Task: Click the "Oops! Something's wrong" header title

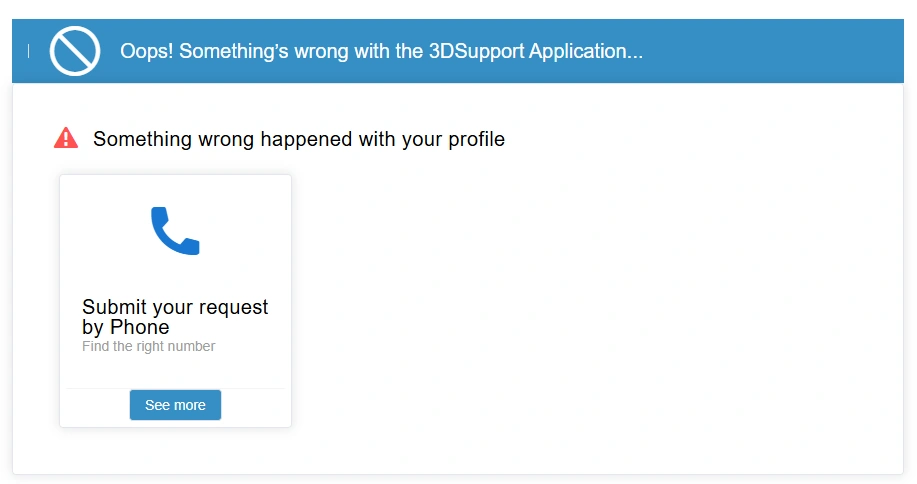Action: click(381, 51)
